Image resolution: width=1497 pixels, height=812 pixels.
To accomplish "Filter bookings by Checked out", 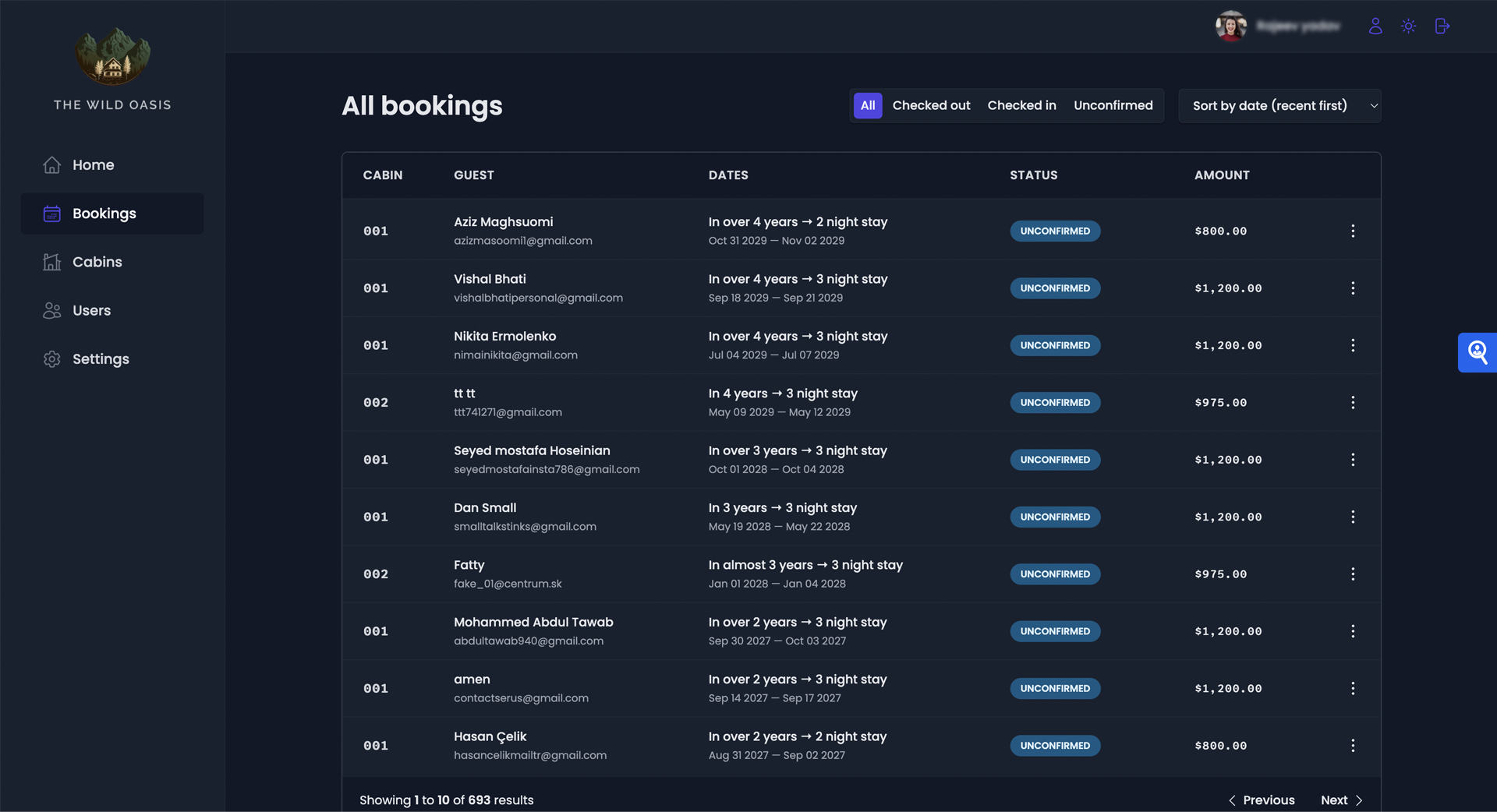I will pos(931,105).
